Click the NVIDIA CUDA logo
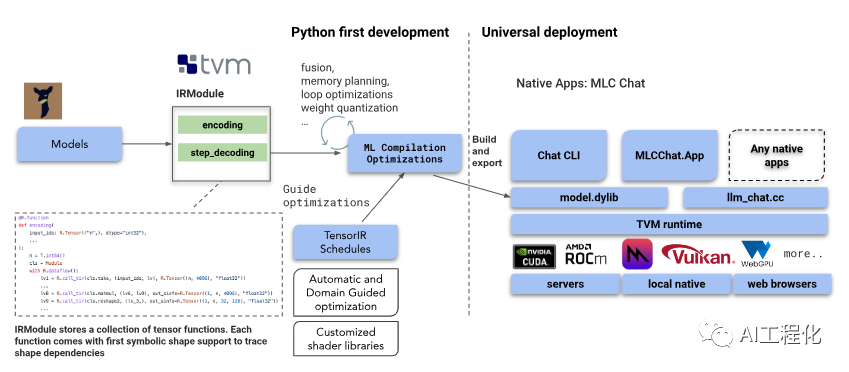Screen dimensions: 849x372 534,256
